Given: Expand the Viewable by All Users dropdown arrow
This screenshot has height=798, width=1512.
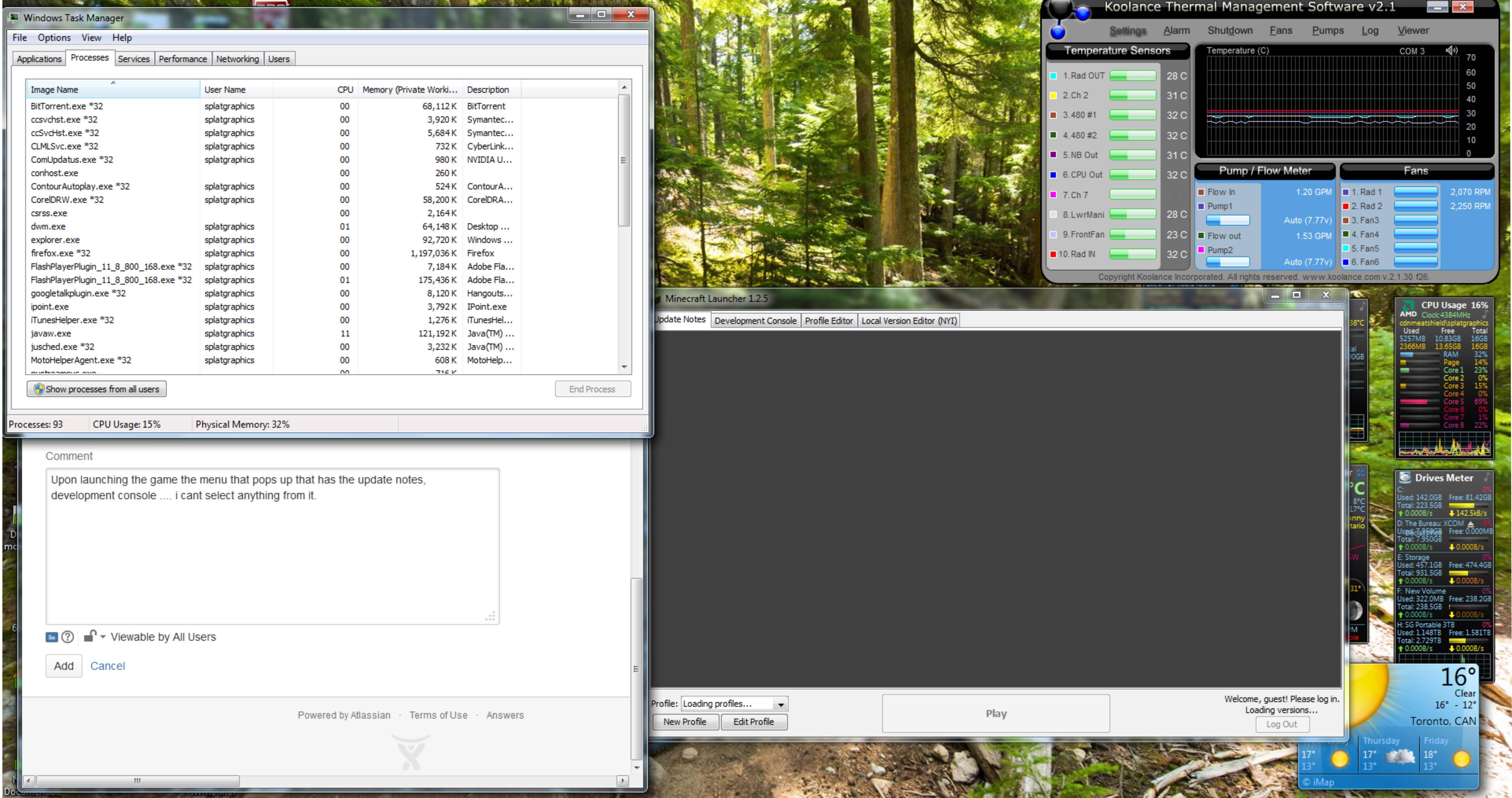Looking at the screenshot, I should (103, 637).
